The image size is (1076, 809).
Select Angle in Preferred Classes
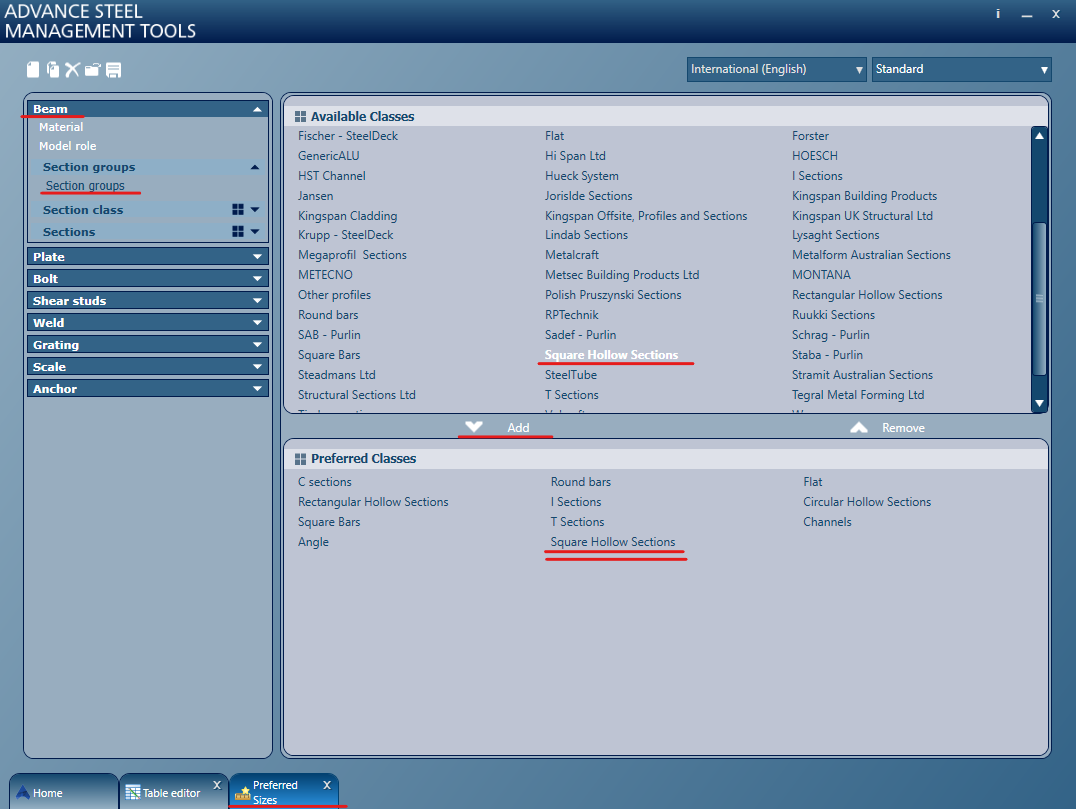pyautogui.click(x=313, y=541)
